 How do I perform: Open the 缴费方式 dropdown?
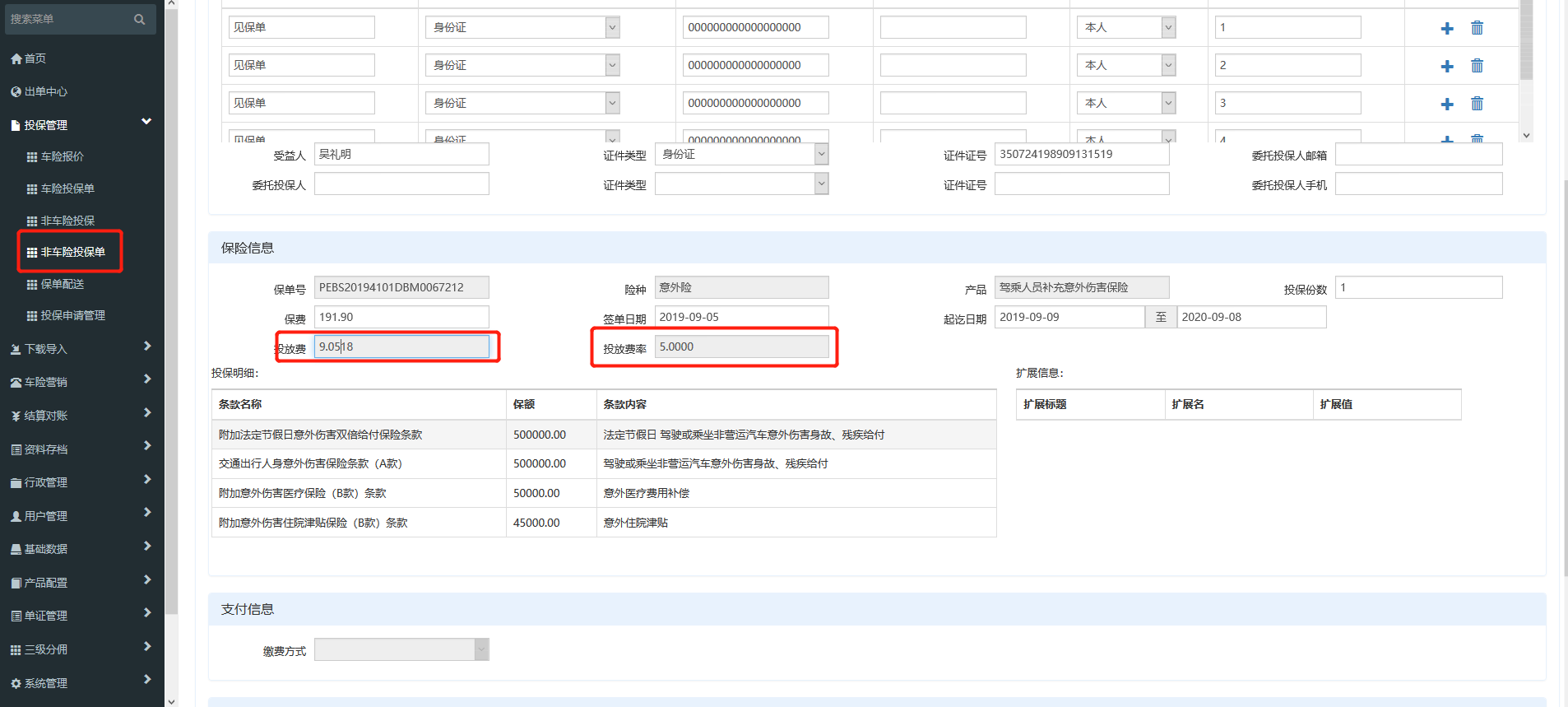click(x=401, y=649)
